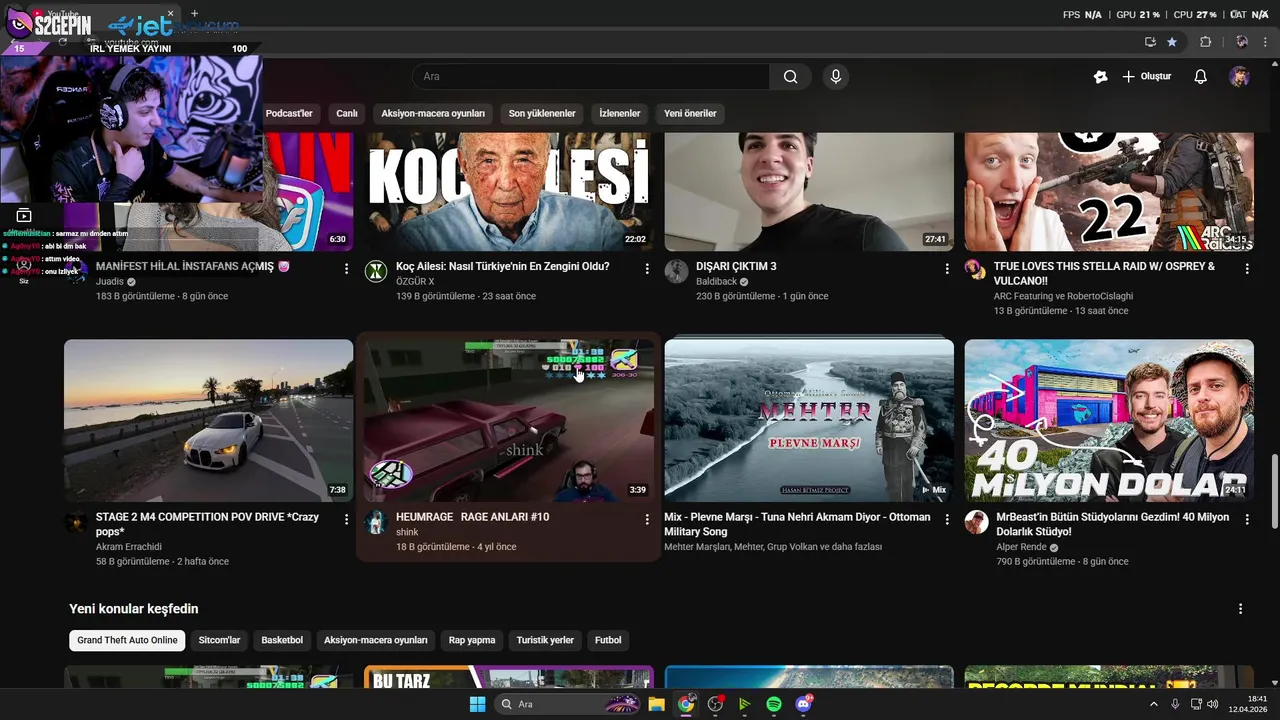The image size is (1280, 720).
Task: Open title Koç Ailesi: Nasıl Türkiye'nin En Zengini Oldu?
Action: coord(503,267)
